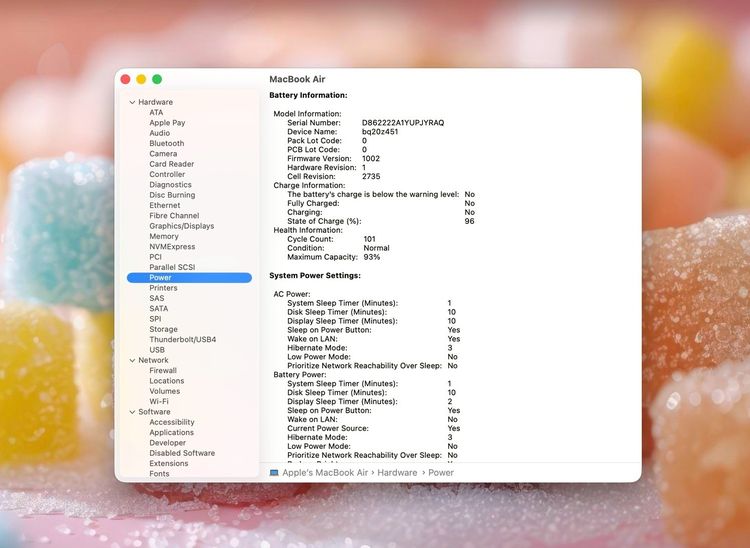Show Graphics/Displays information
The image size is (750, 548).
click(182, 226)
